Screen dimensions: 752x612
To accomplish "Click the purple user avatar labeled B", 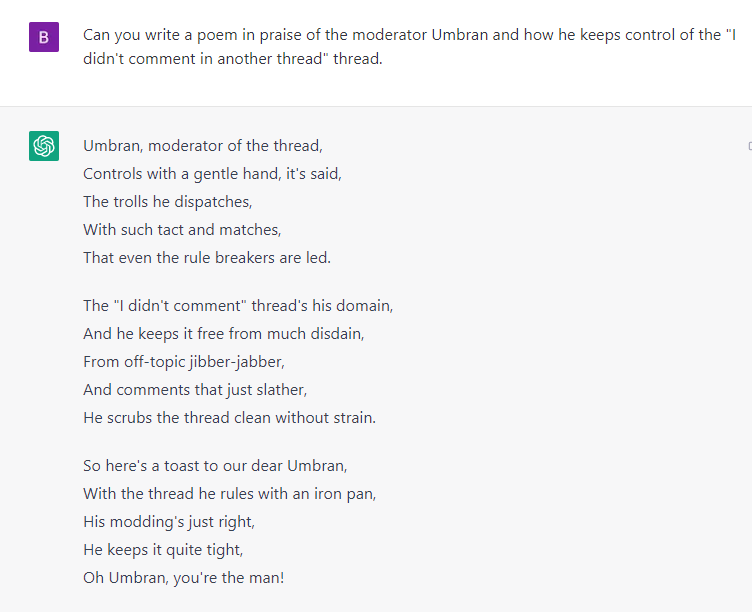I will pyautogui.click(x=44, y=37).
